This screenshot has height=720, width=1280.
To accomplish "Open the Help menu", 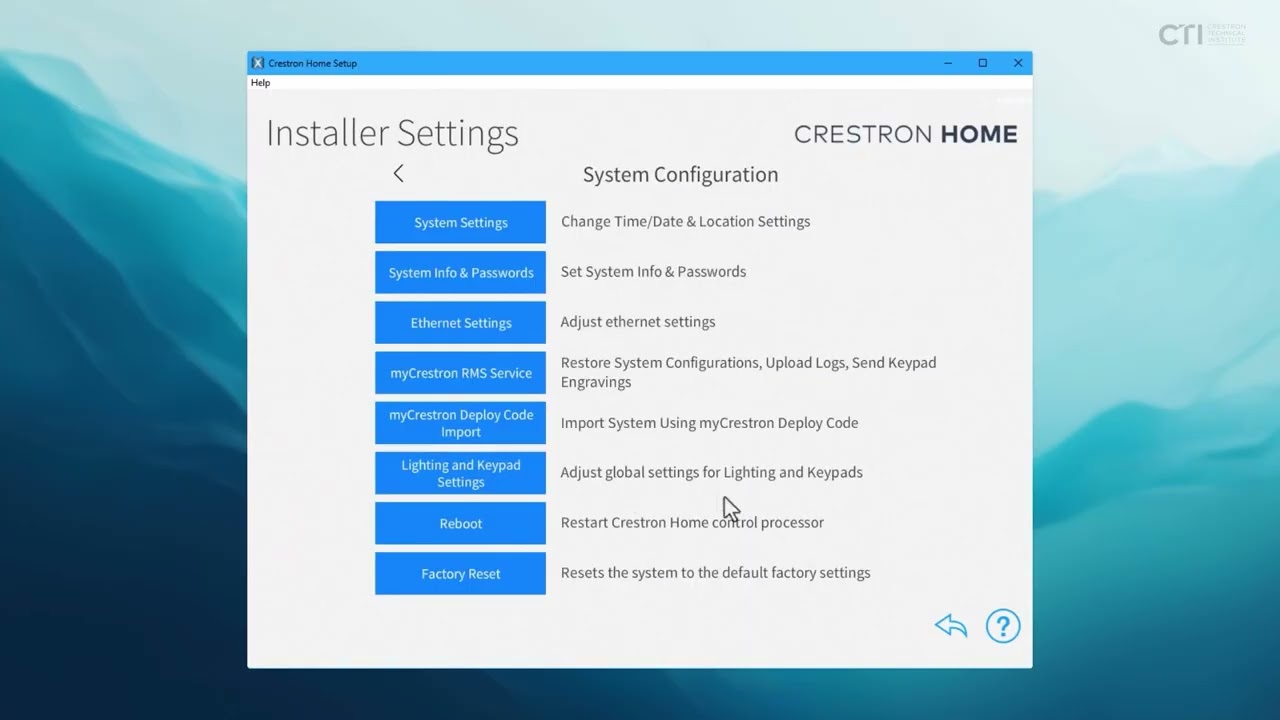I will click(260, 83).
